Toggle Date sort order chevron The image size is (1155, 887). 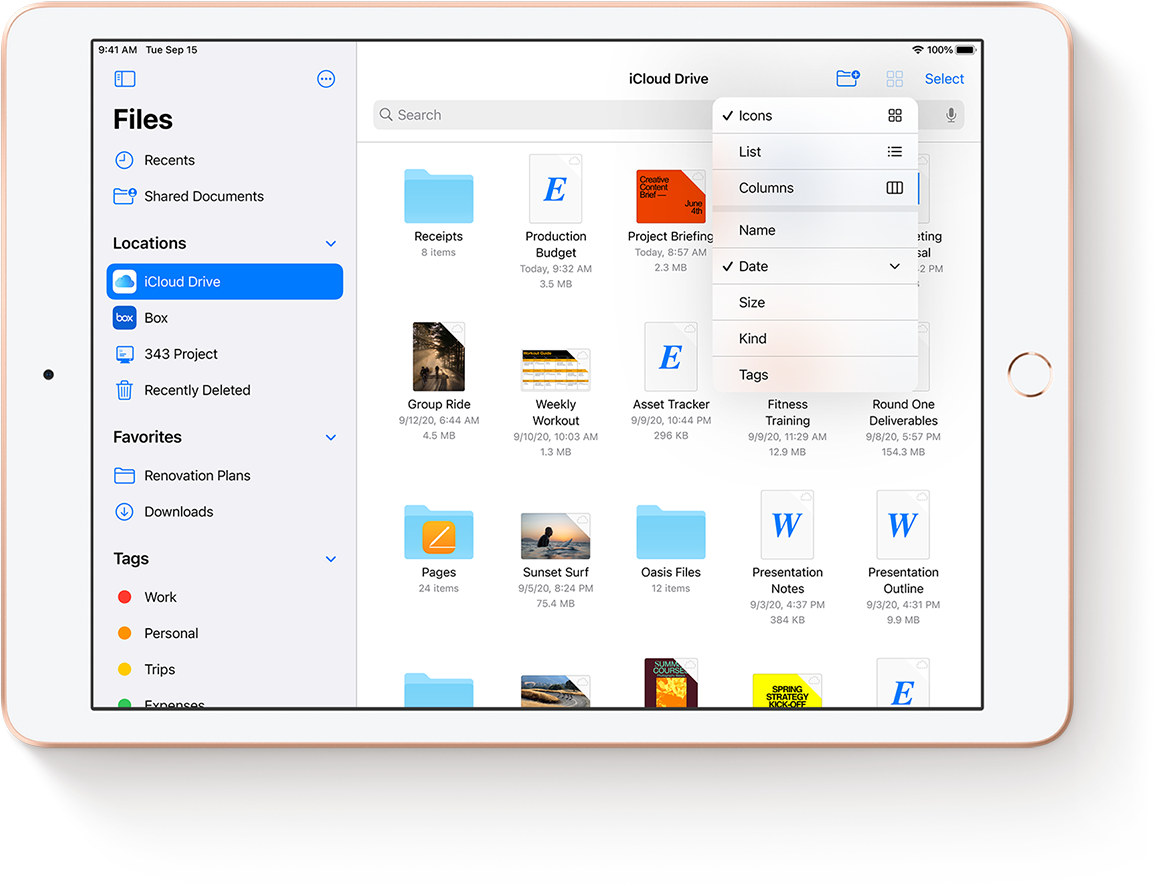pos(894,266)
